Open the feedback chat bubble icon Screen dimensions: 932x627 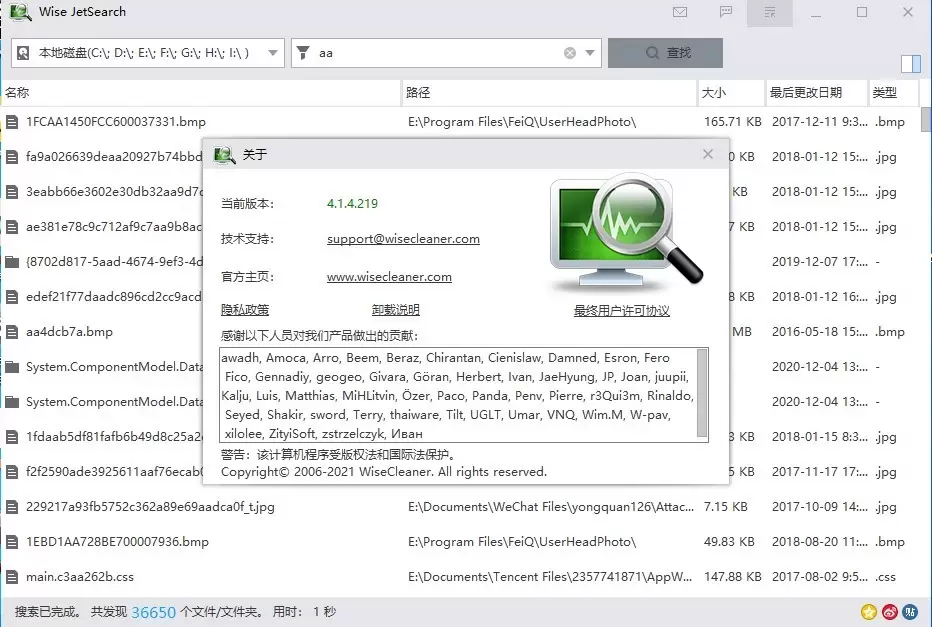[x=726, y=12]
